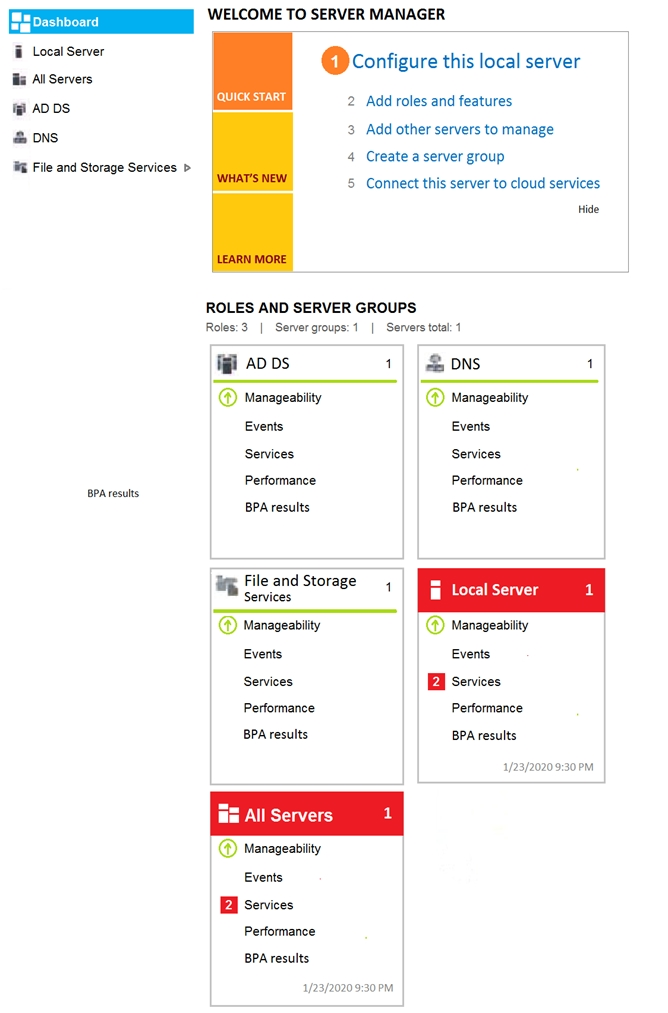Click Add roles and features link

[x=439, y=101]
